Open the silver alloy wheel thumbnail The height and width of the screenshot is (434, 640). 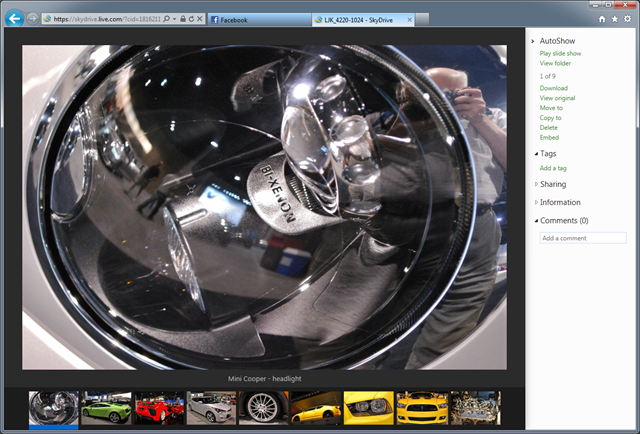coord(263,407)
